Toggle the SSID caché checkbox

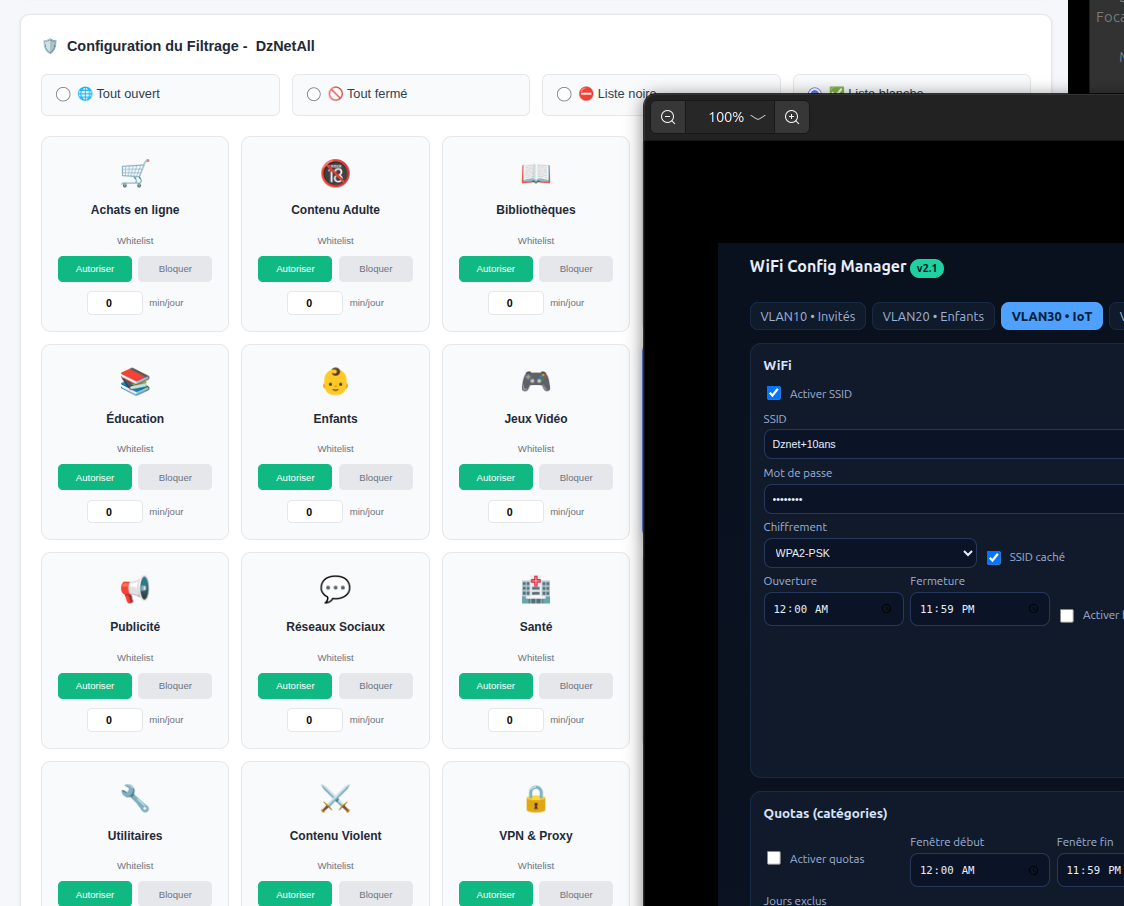(x=994, y=558)
